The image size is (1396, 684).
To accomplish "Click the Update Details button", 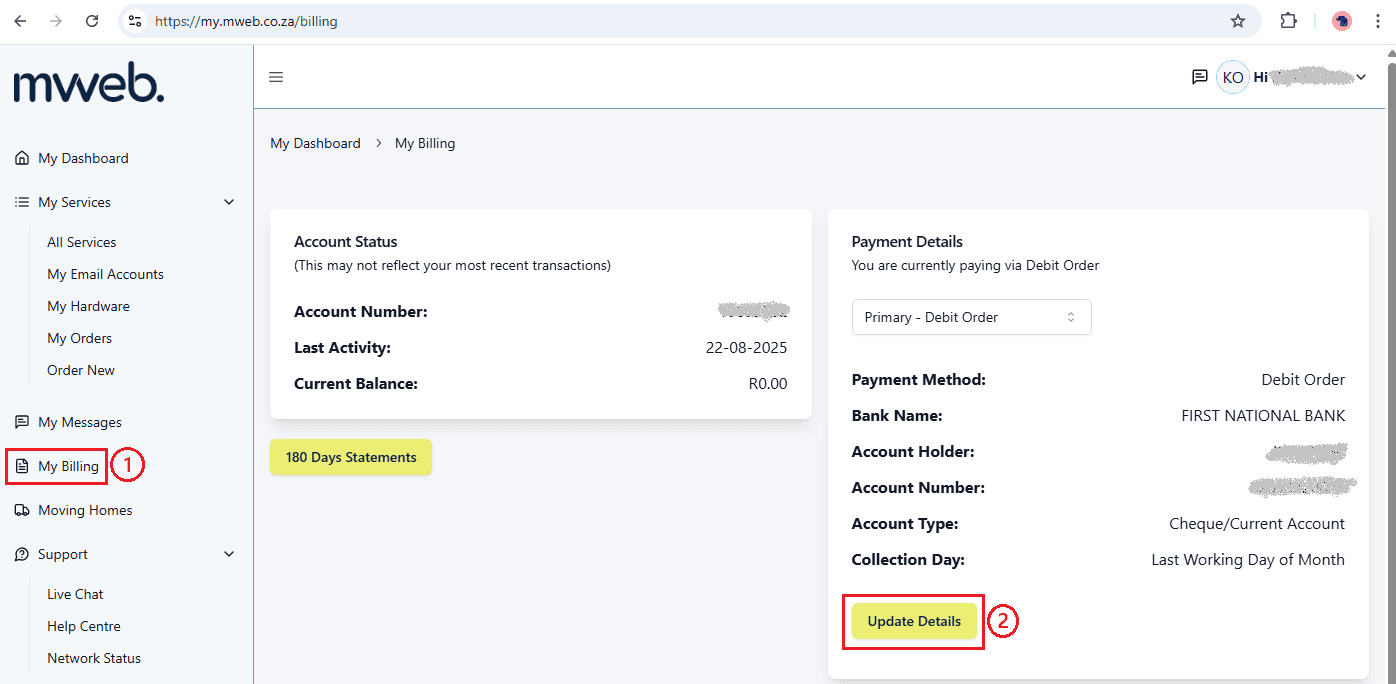I will point(913,621).
